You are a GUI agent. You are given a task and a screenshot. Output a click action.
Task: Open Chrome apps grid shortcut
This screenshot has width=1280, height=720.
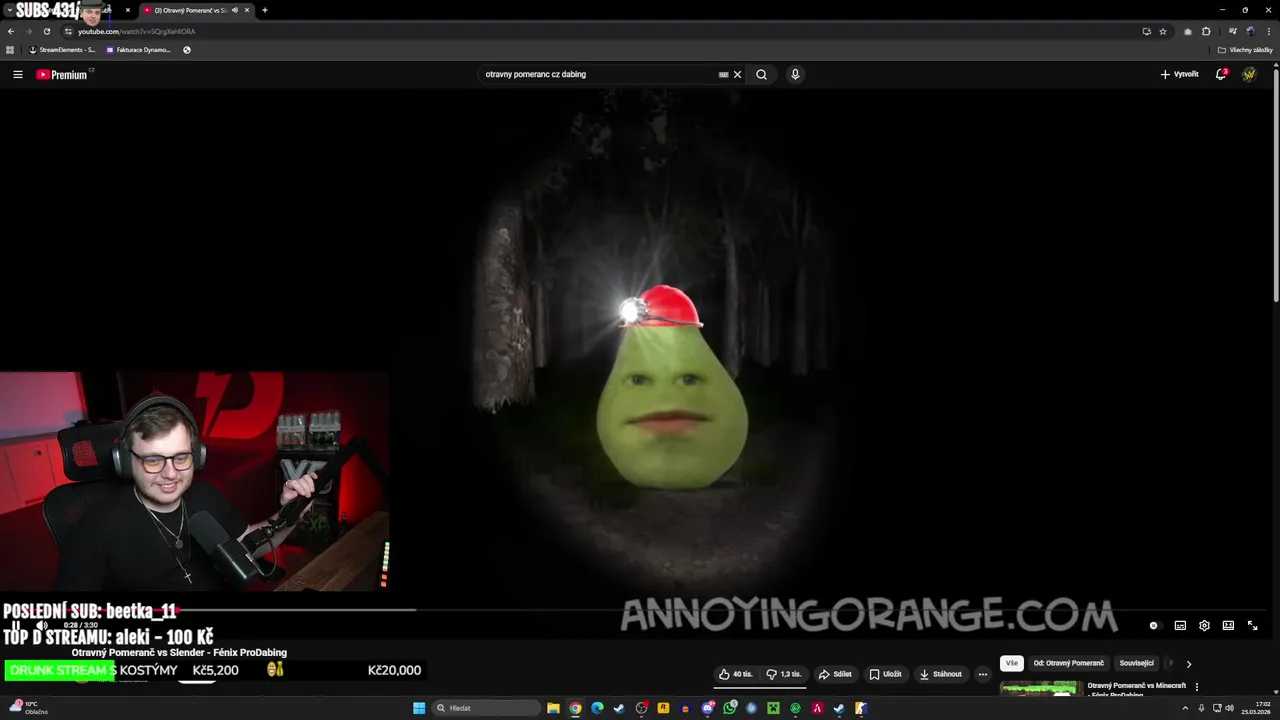pyautogui.click(x=10, y=50)
